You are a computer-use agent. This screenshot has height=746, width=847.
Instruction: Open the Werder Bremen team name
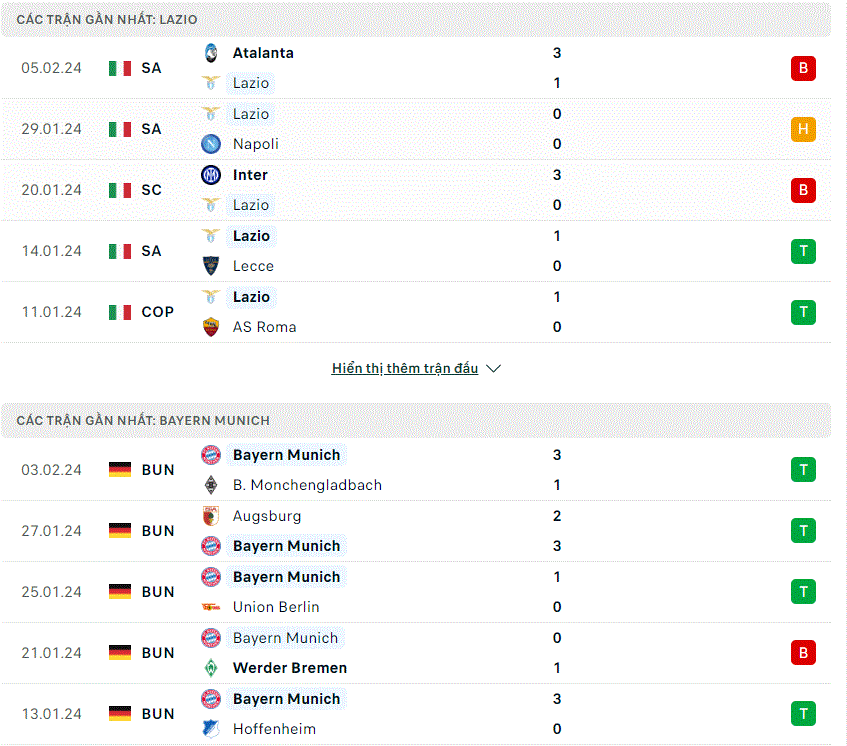click(290, 668)
